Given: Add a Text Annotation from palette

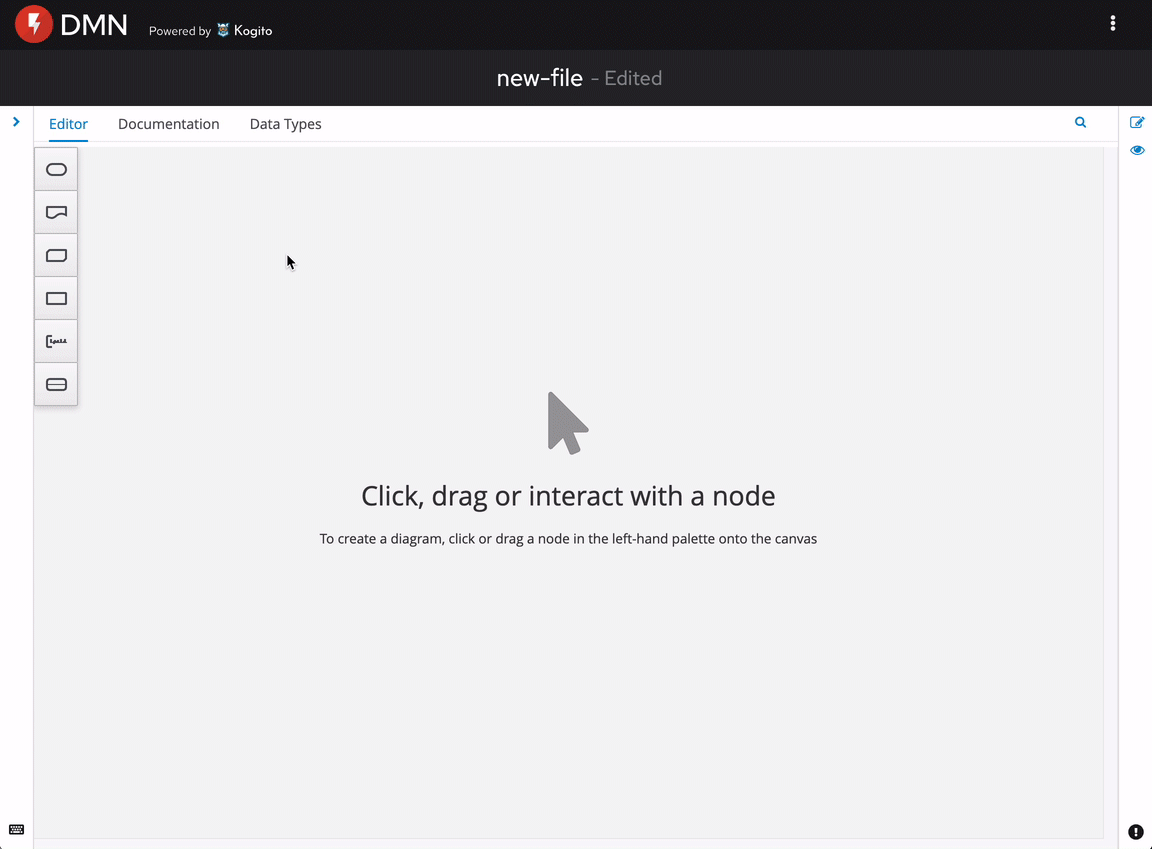Looking at the screenshot, I should coord(56,342).
